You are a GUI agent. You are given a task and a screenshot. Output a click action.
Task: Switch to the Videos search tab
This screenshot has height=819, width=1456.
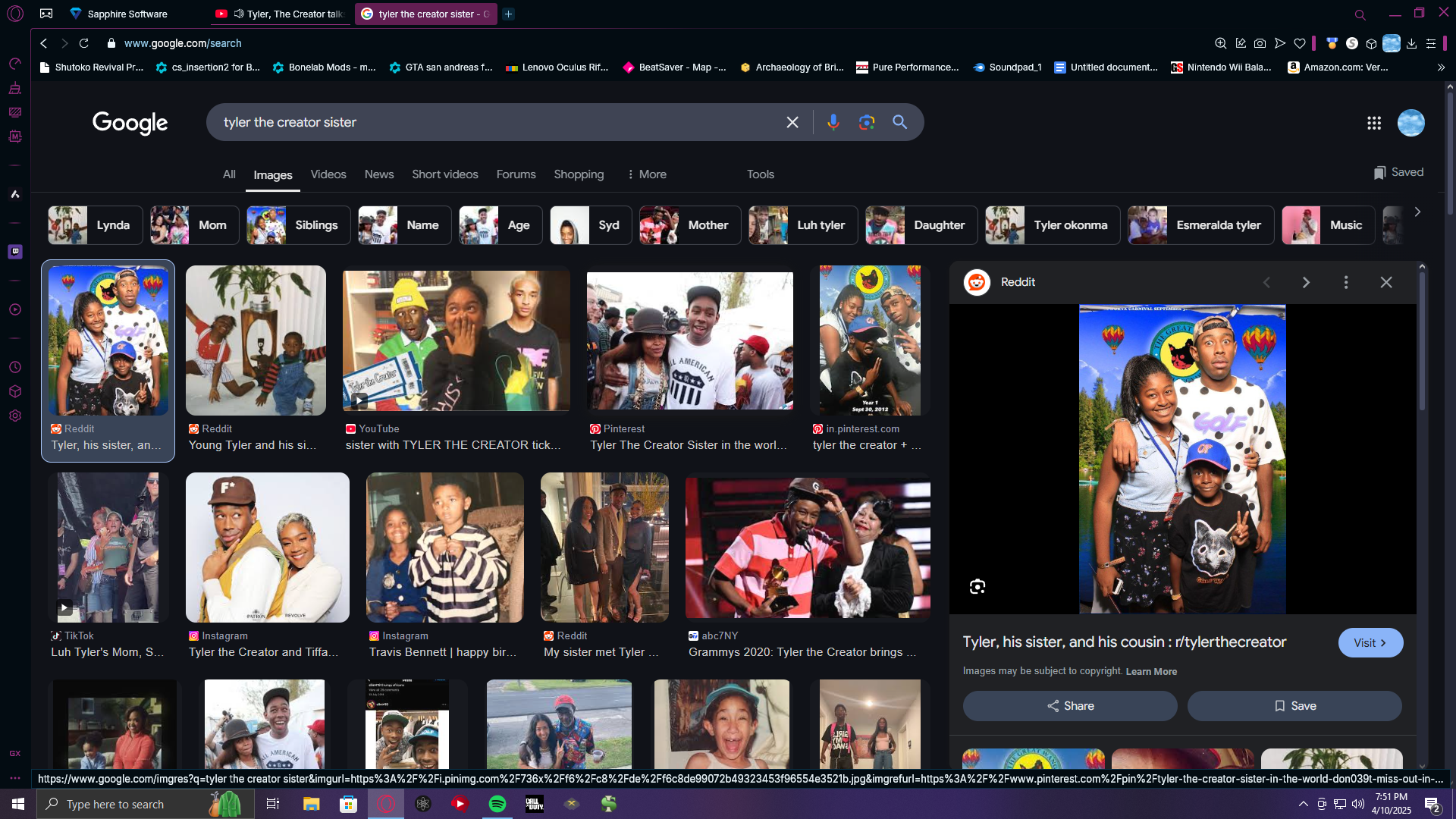(x=328, y=174)
